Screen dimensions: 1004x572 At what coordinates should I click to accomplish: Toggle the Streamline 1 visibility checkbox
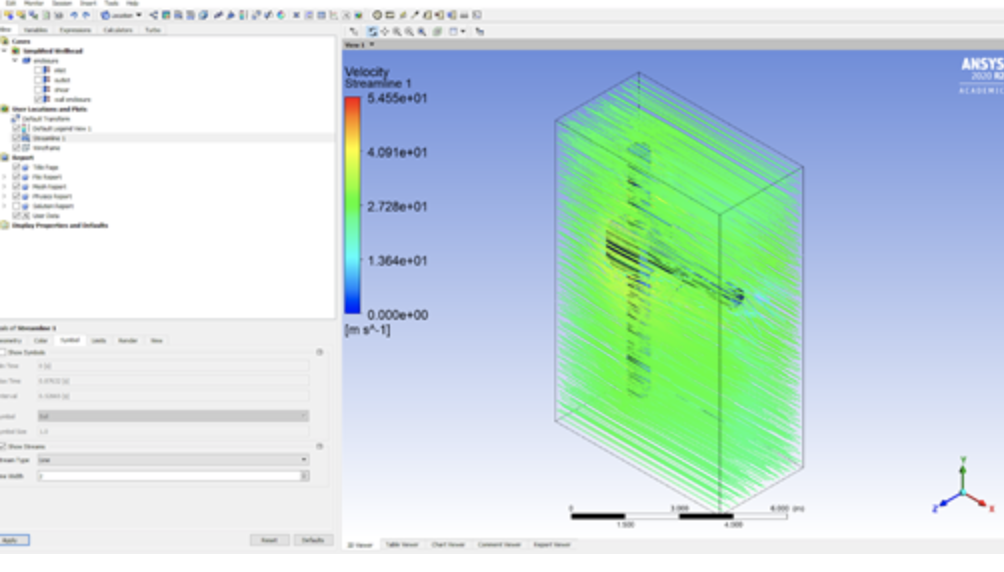(x=17, y=138)
